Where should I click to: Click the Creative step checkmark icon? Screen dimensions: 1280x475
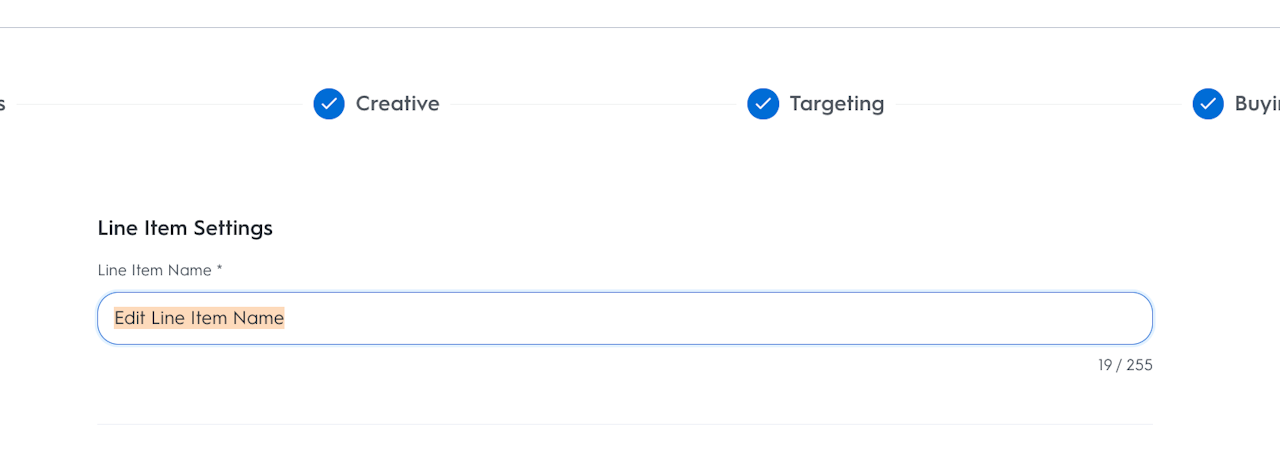coord(329,104)
